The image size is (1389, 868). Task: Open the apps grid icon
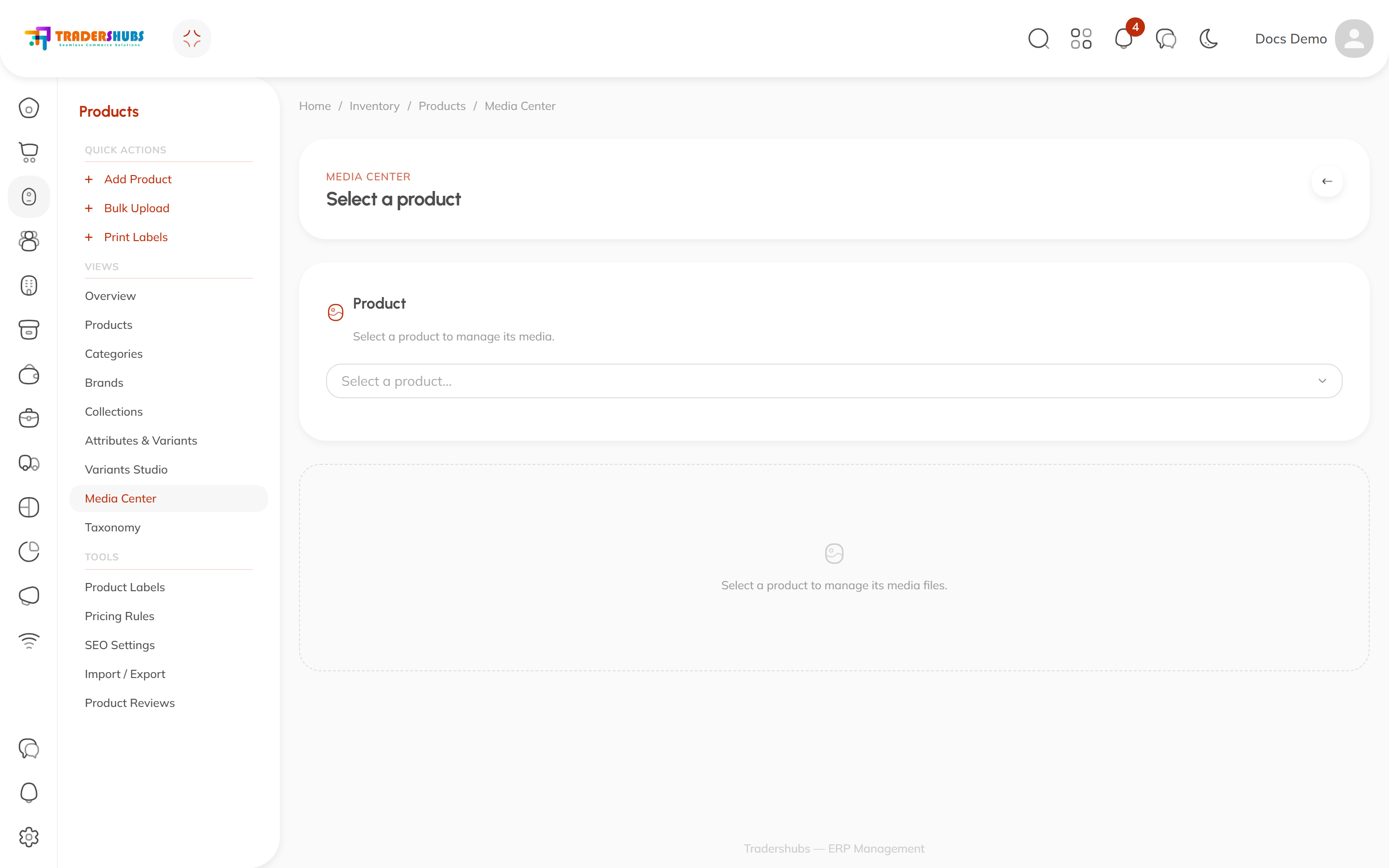coord(1081,39)
